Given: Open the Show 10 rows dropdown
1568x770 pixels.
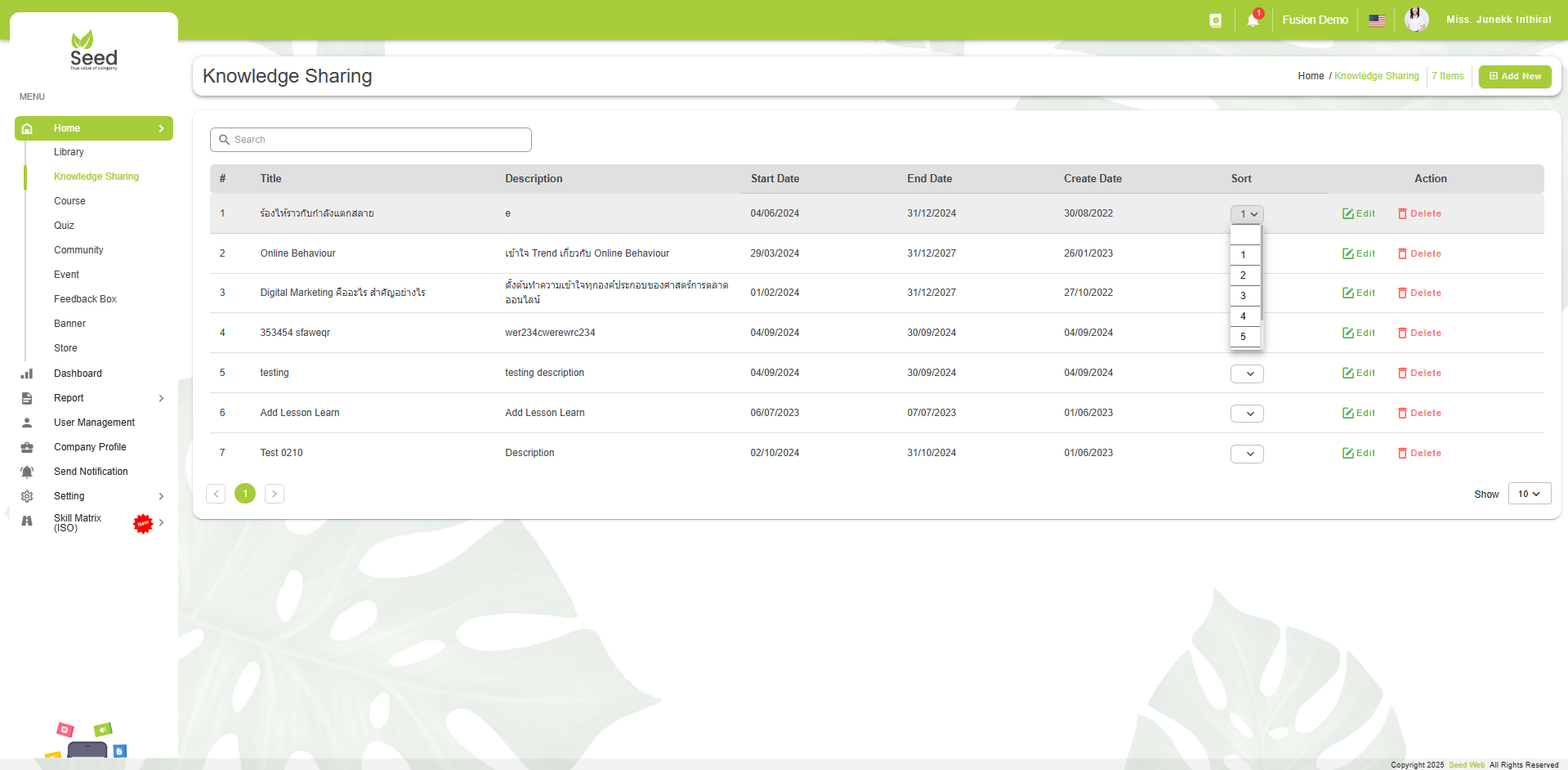Looking at the screenshot, I should tap(1529, 494).
